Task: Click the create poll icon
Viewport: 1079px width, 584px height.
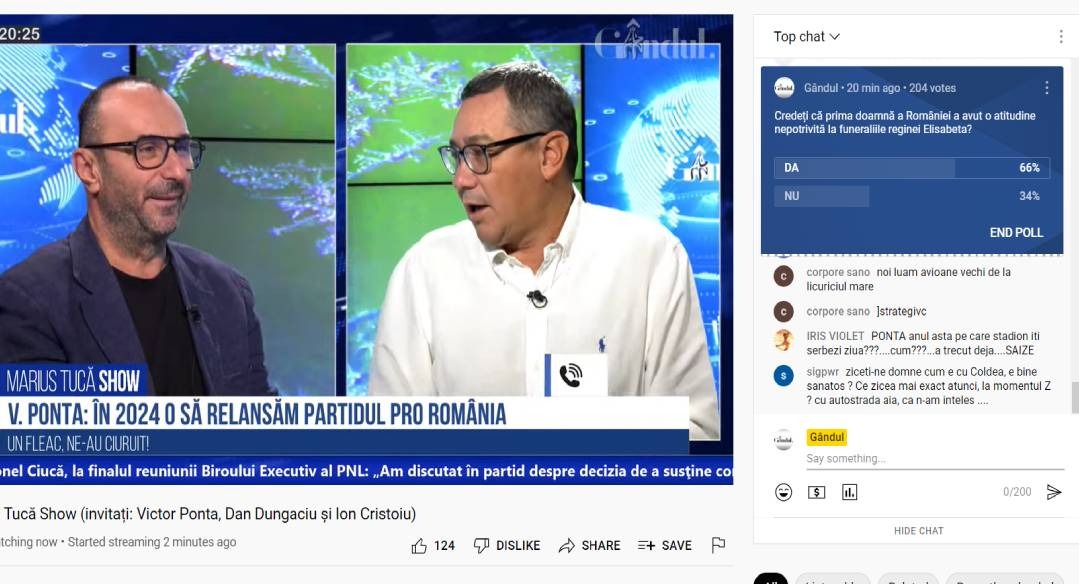Action: 849,492
